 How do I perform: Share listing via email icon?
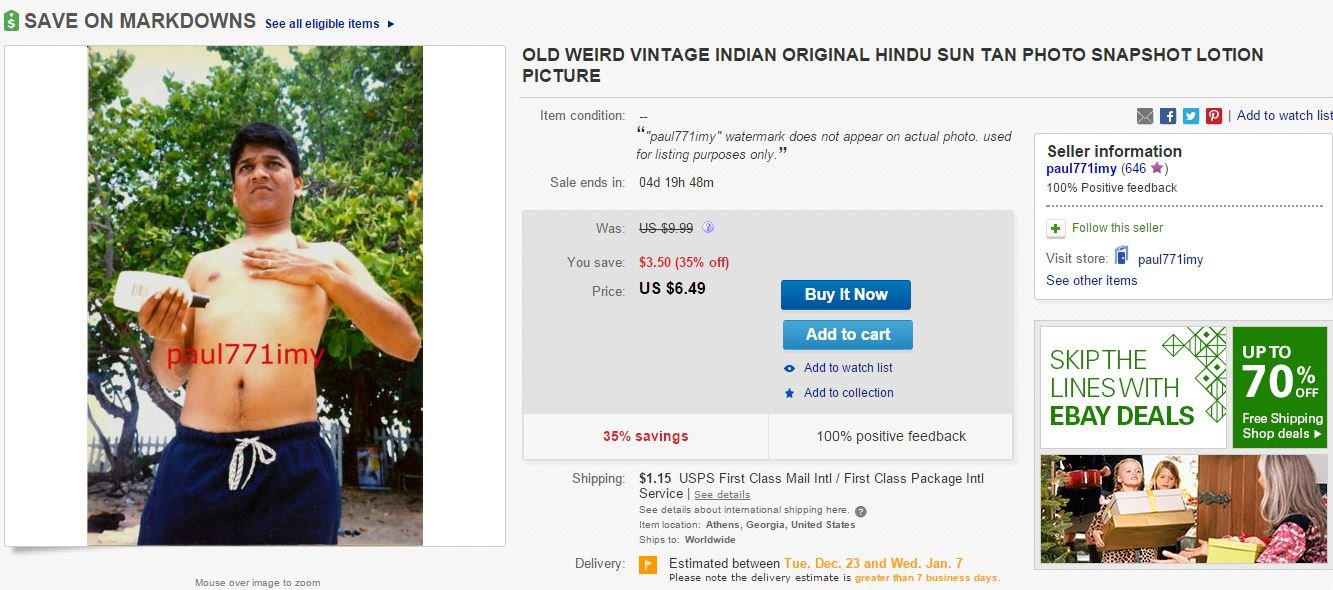(1145, 116)
